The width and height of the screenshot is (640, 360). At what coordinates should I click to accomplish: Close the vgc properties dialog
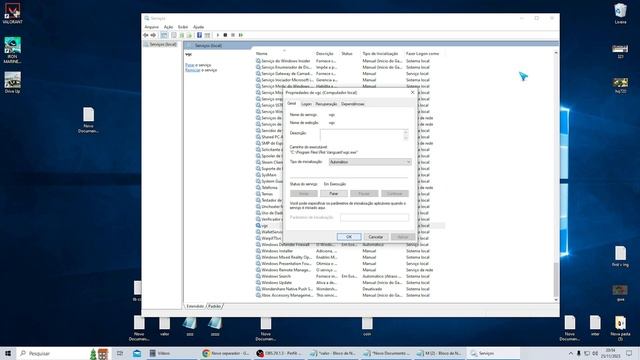coord(412,93)
